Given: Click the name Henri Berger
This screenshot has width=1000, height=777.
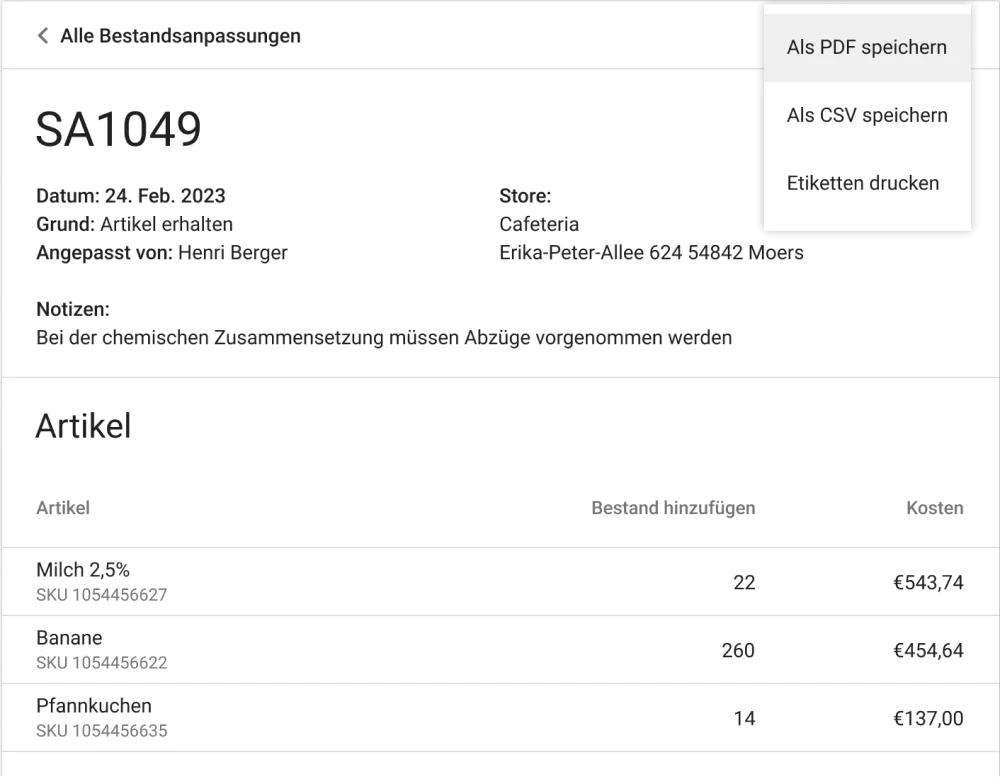Looking at the screenshot, I should [x=231, y=252].
